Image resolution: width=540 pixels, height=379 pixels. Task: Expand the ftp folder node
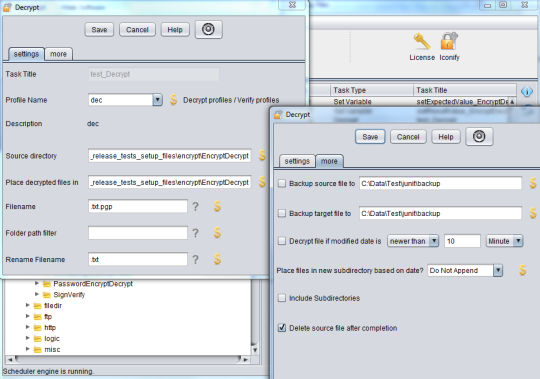28,316
